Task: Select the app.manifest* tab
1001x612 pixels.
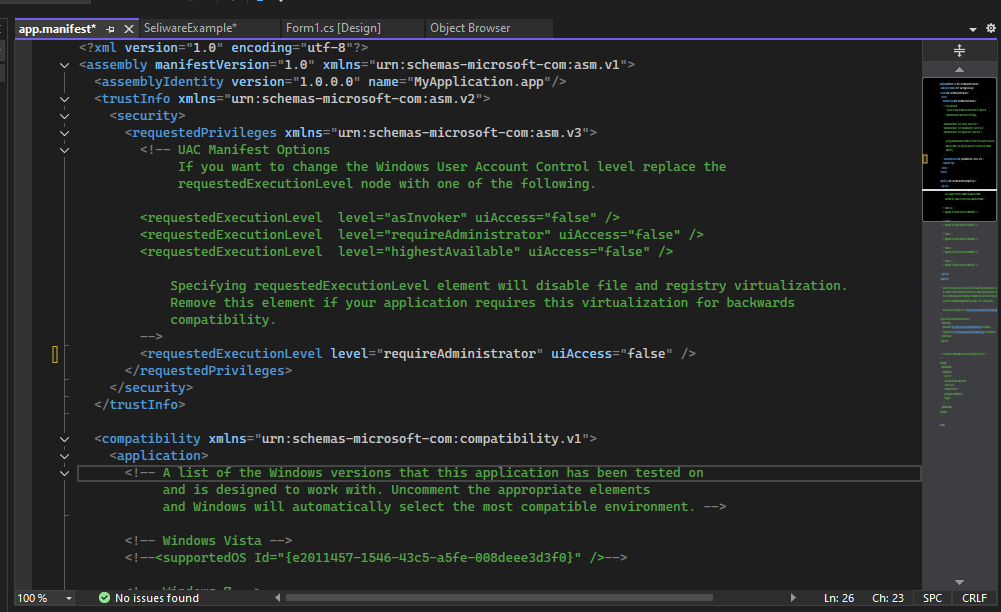Action: (x=57, y=29)
